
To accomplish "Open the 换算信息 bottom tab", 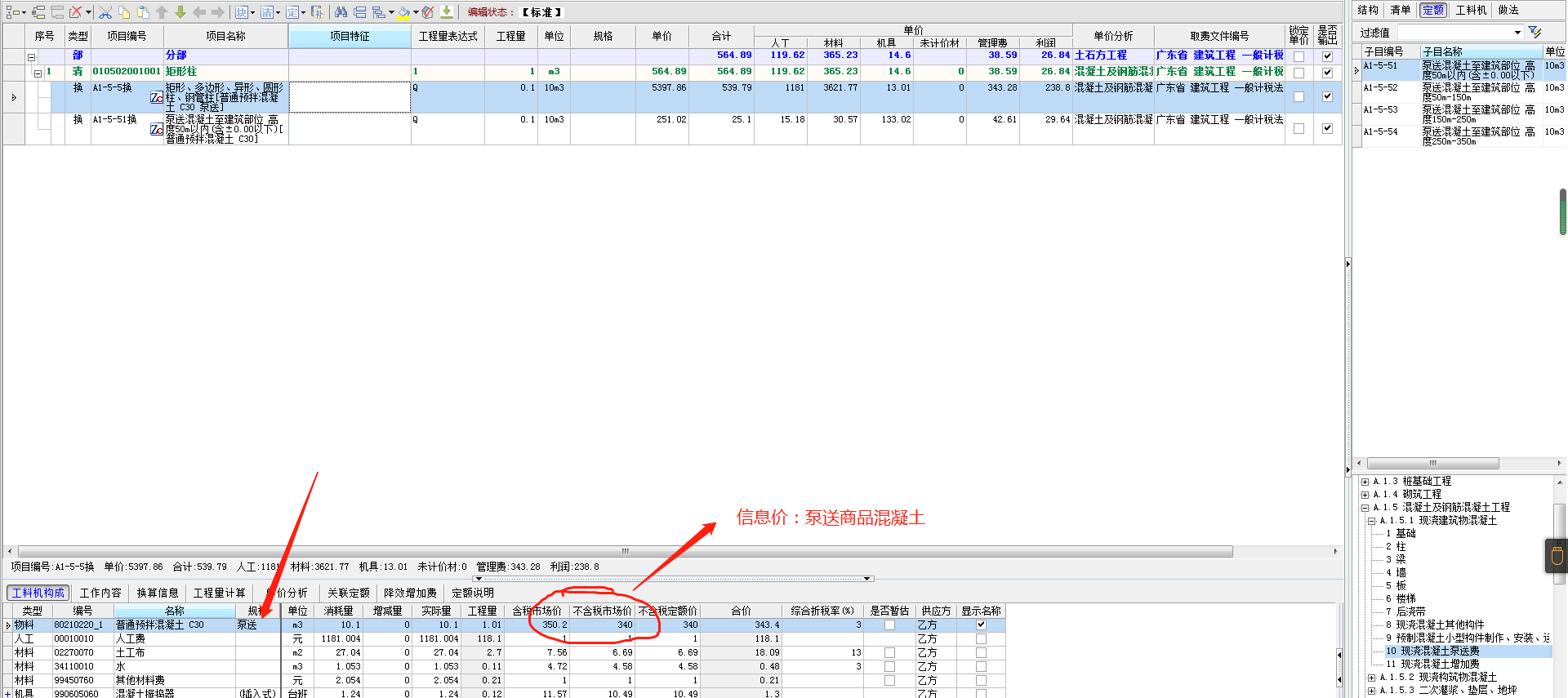I will click(158, 593).
